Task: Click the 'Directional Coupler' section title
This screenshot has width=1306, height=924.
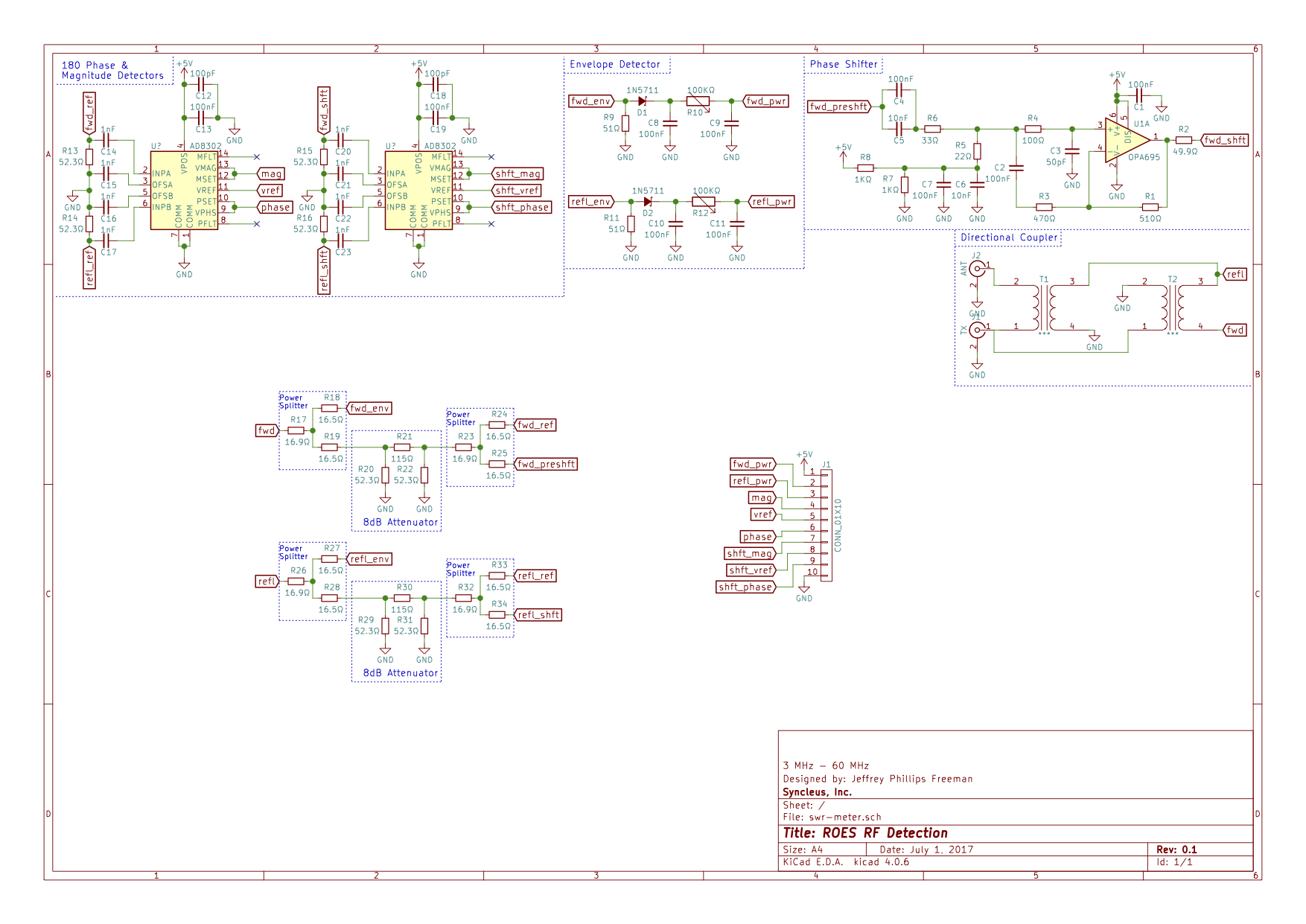Action: [1009, 238]
